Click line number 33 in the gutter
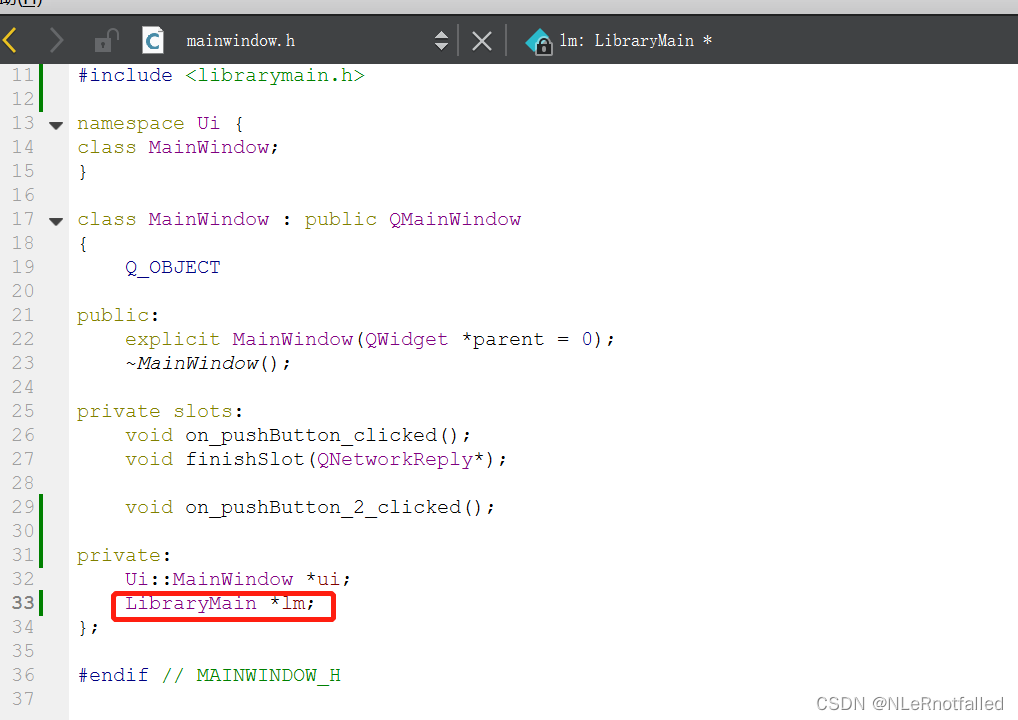Viewport: 1018px width, 720px height. click(x=23, y=602)
